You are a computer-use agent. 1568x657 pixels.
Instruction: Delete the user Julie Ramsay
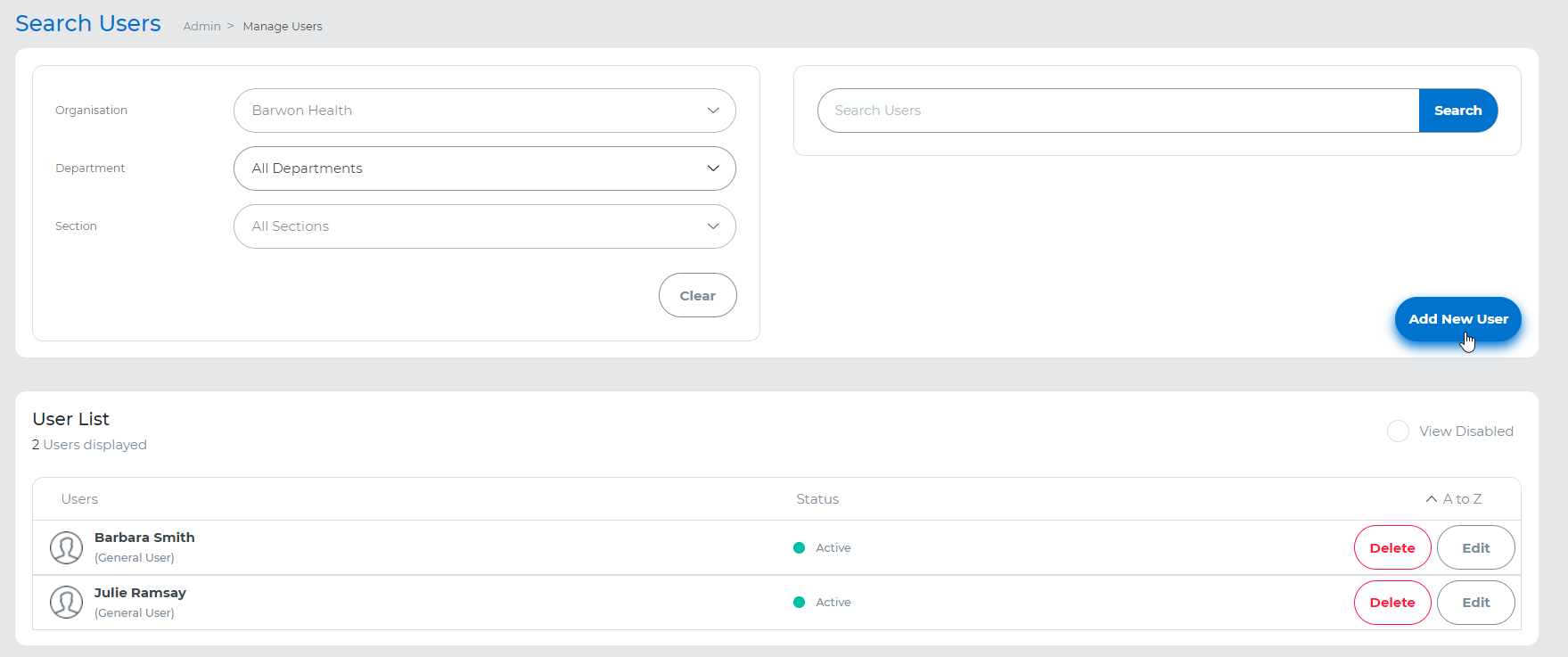point(1392,603)
